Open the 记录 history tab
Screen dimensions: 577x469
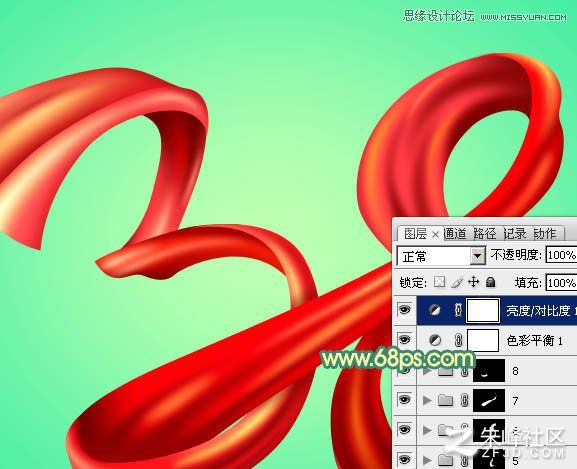click(515, 234)
